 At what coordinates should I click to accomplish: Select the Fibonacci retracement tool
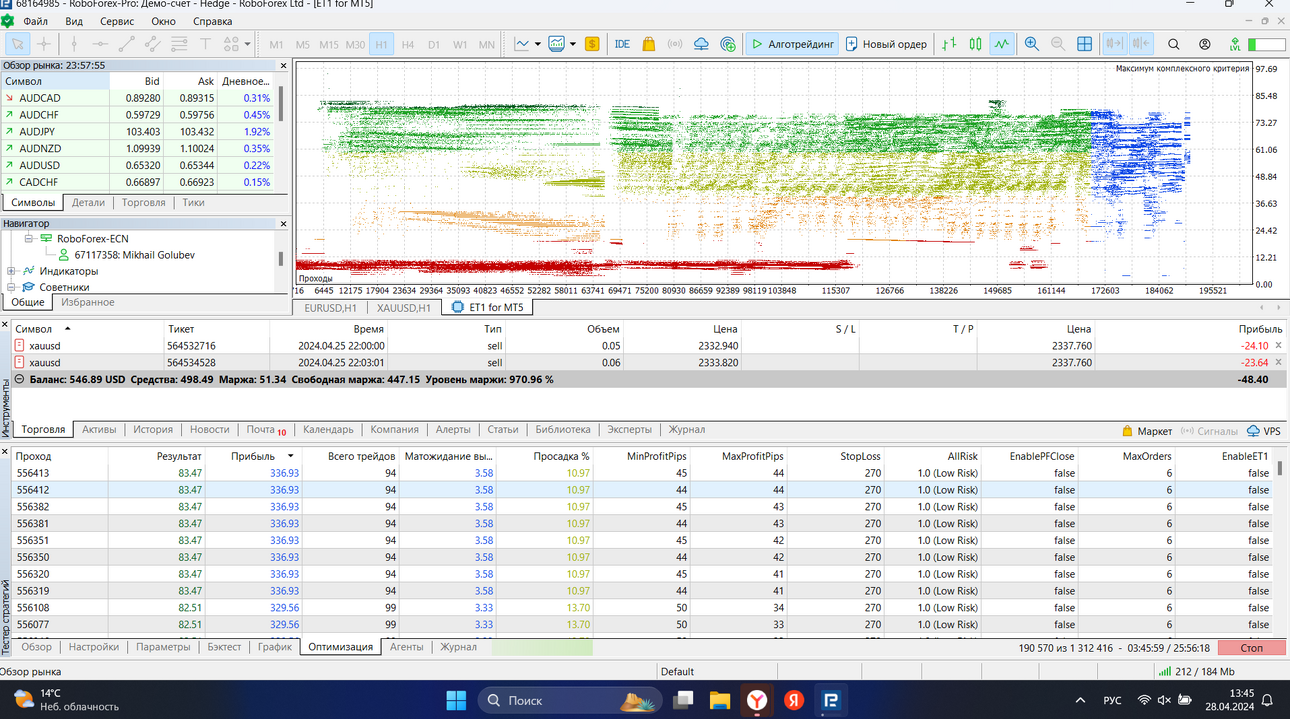(179, 44)
